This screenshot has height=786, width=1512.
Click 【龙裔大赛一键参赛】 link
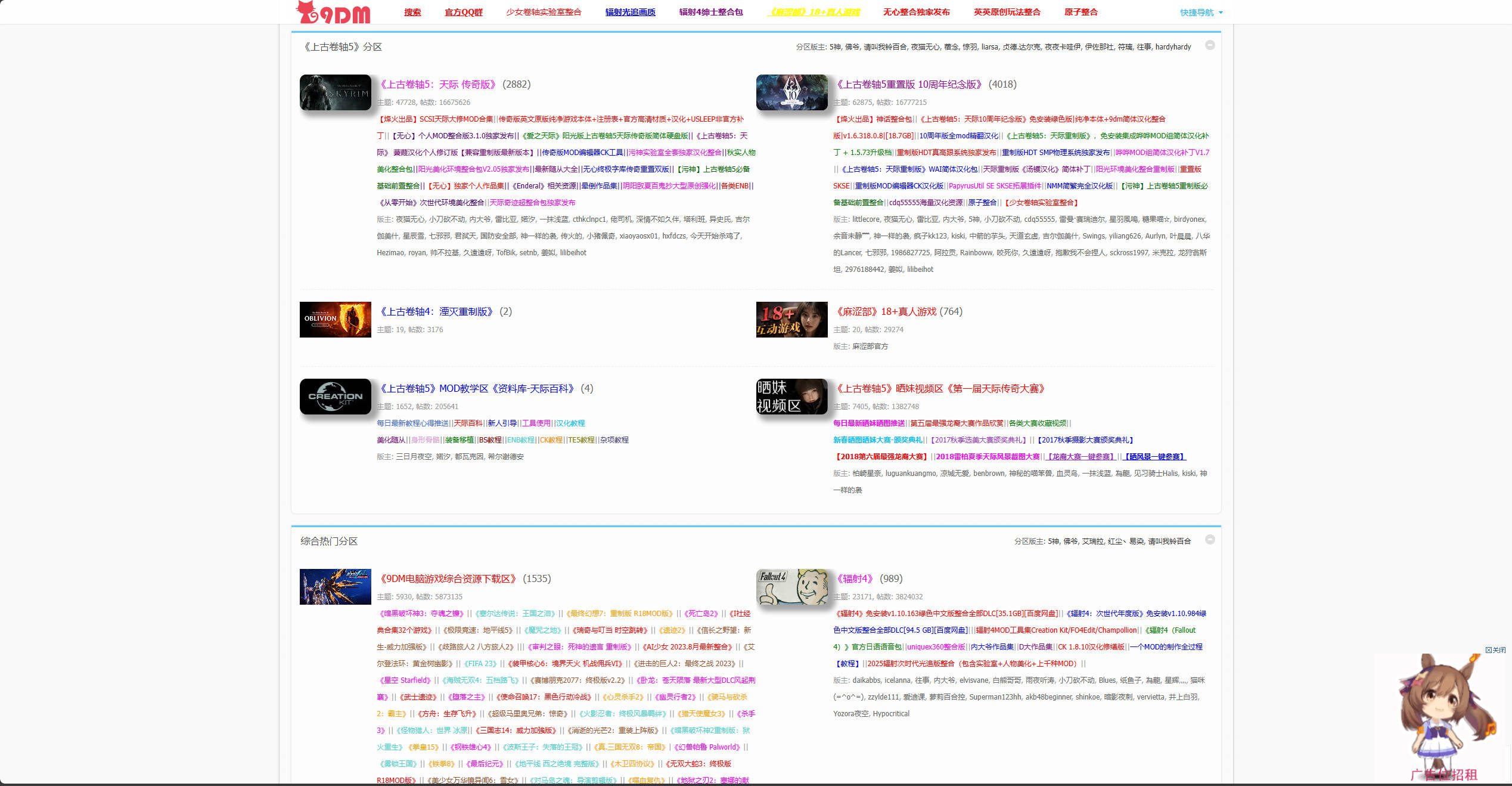pyautogui.click(x=1081, y=457)
